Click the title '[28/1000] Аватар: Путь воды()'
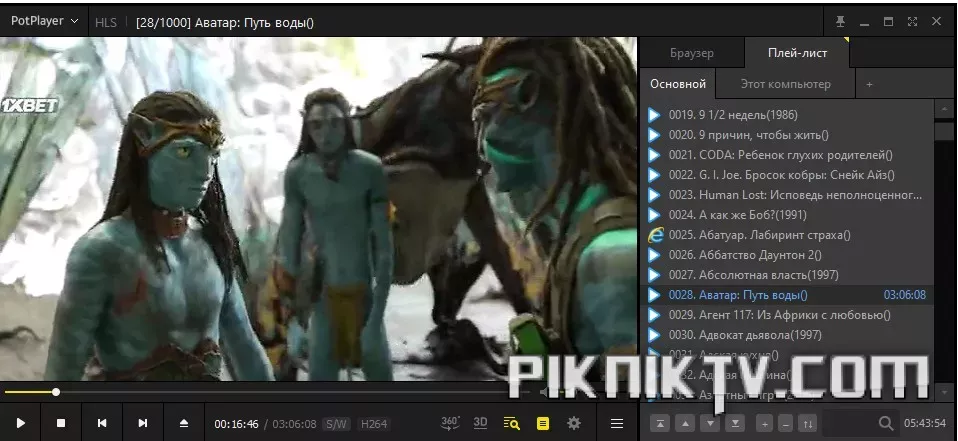This screenshot has height=441, width=958. pos(225,23)
